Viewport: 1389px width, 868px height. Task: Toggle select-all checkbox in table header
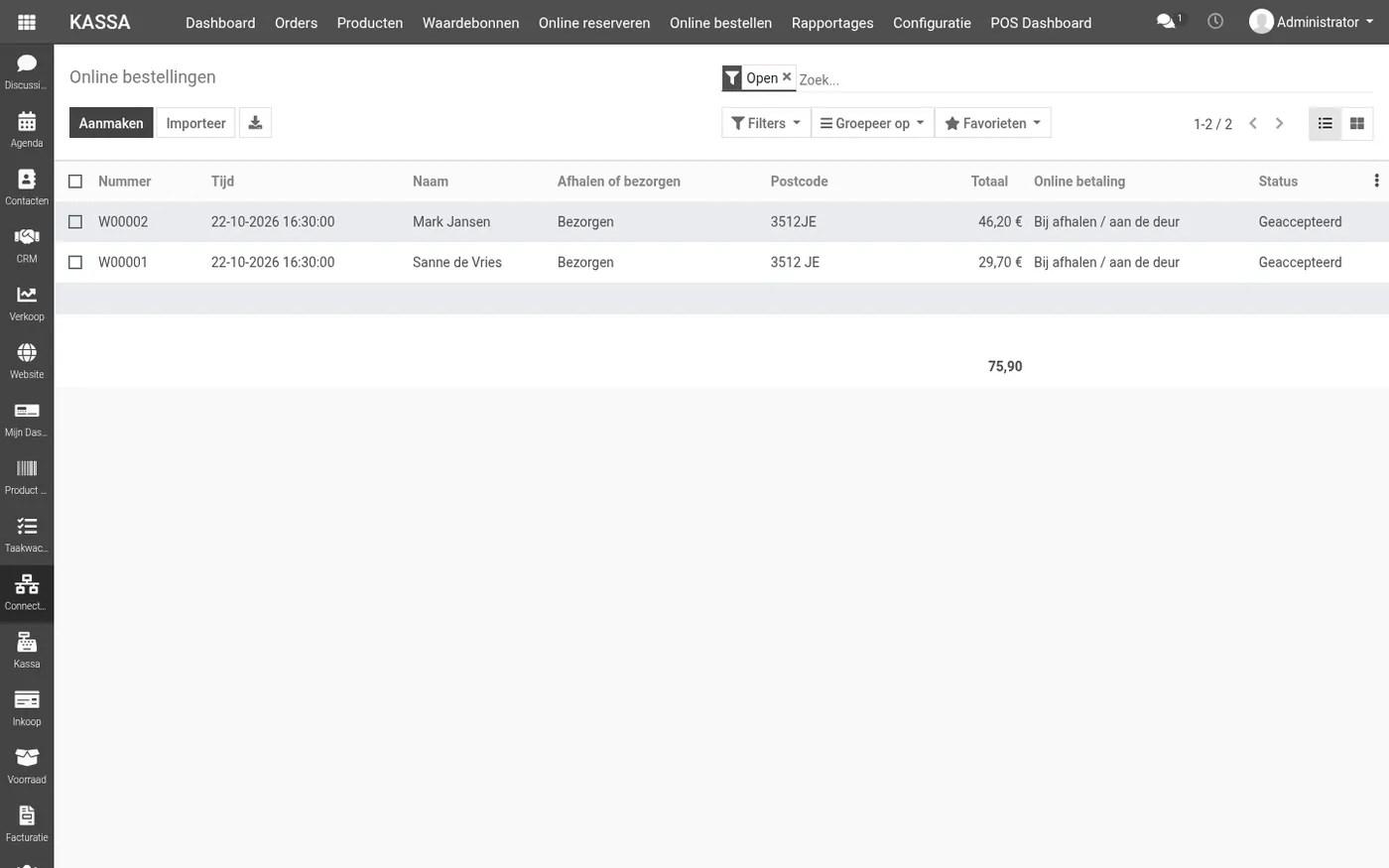point(75,182)
